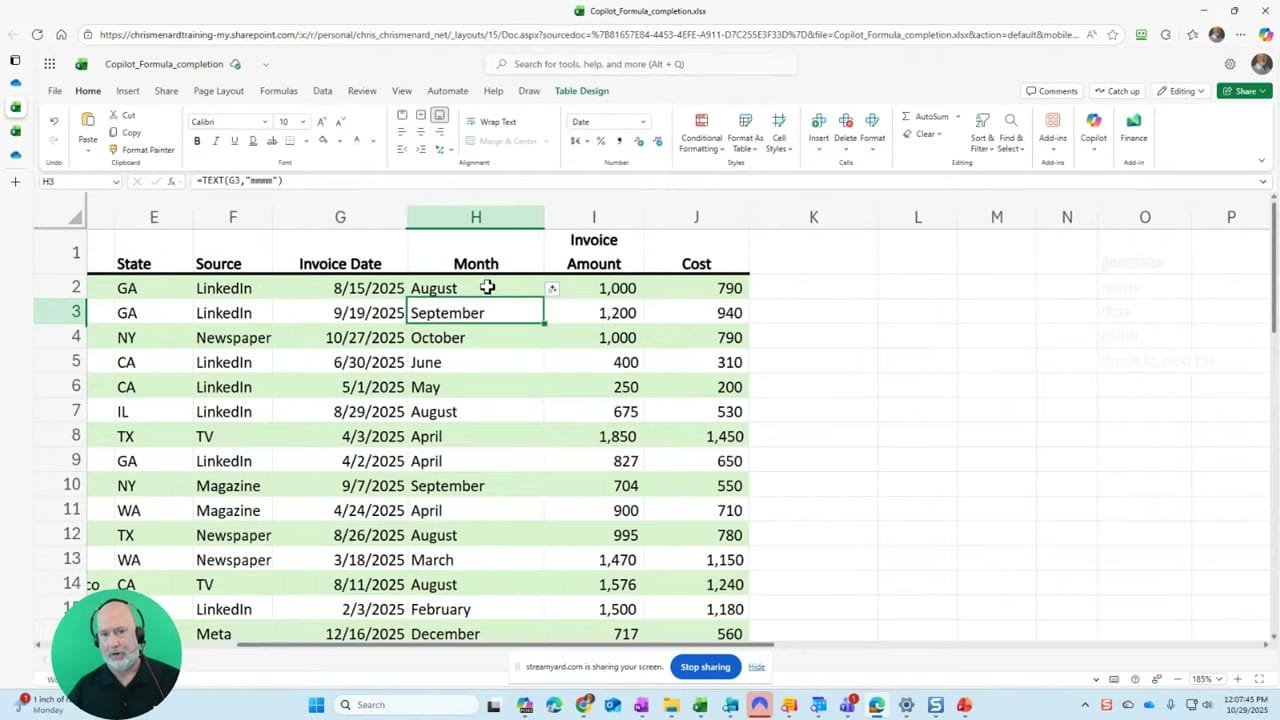Open the font size dropdown

[301, 121]
